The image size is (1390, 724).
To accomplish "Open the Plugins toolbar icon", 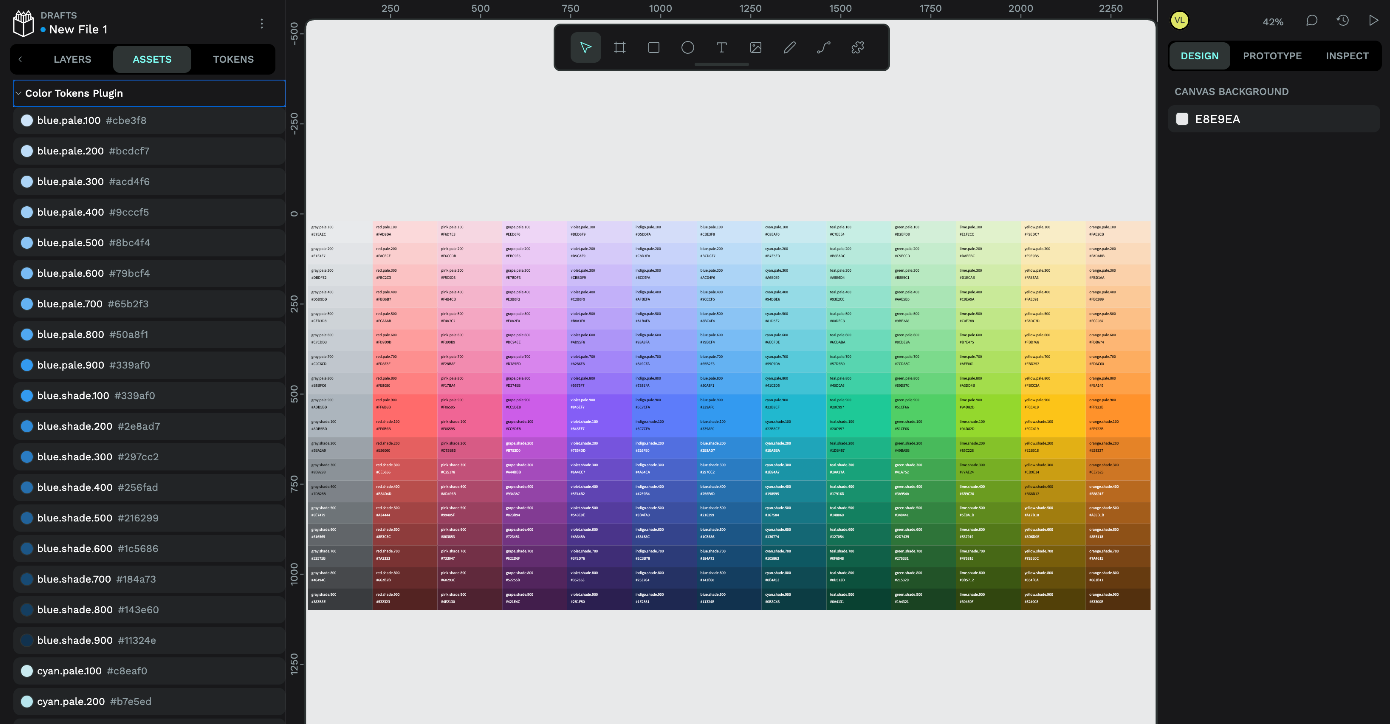I will tap(858, 47).
